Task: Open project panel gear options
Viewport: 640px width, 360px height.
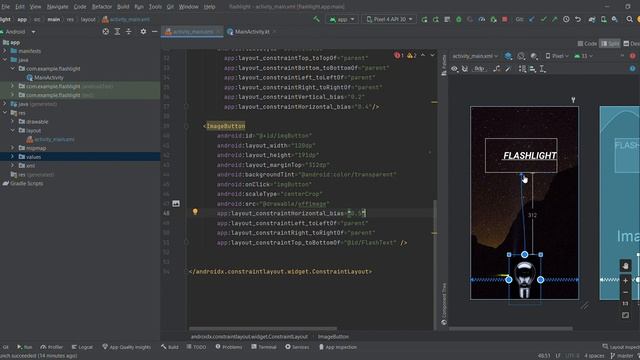Action: [143, 31]
